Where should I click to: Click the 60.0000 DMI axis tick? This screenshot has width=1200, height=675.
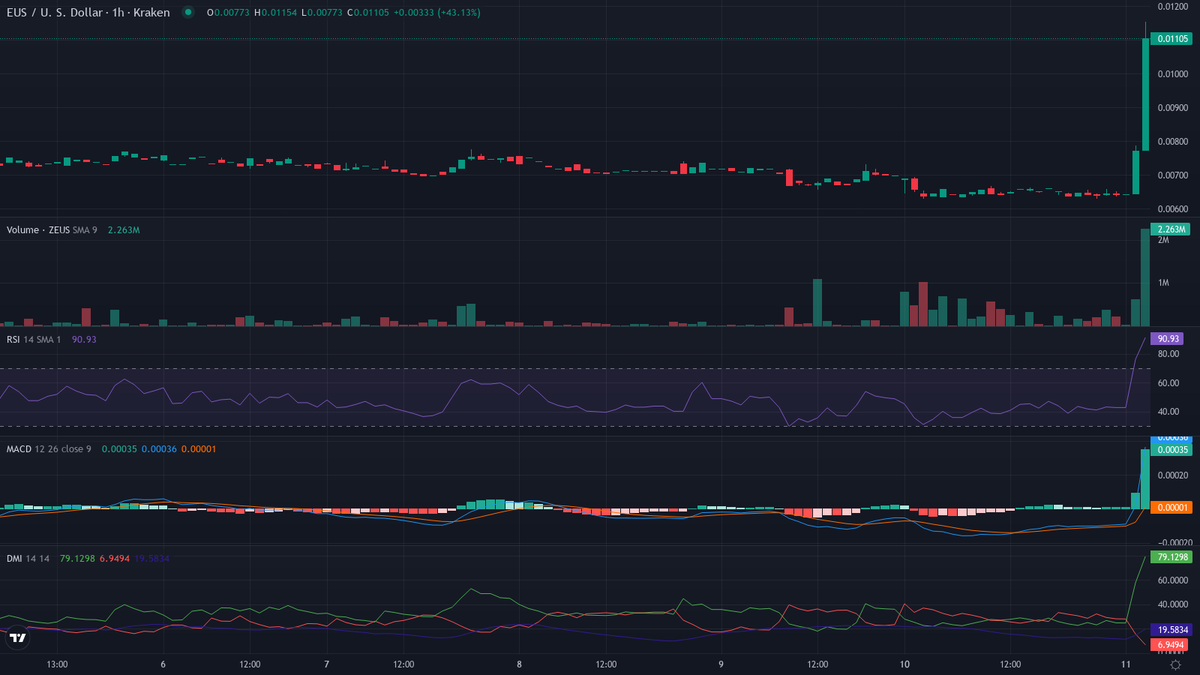[1172, 579]
